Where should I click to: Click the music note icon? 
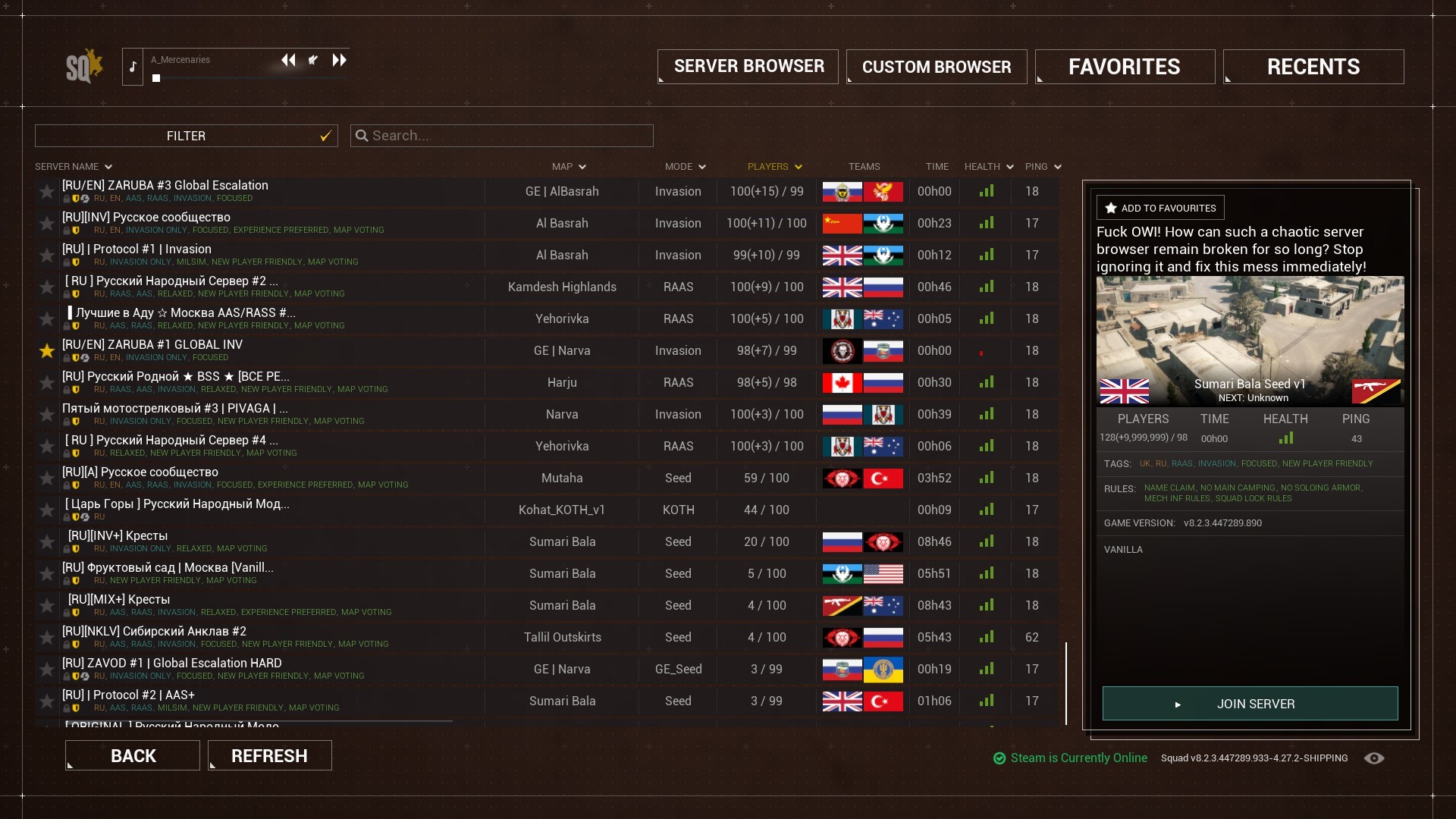(133, 67)
